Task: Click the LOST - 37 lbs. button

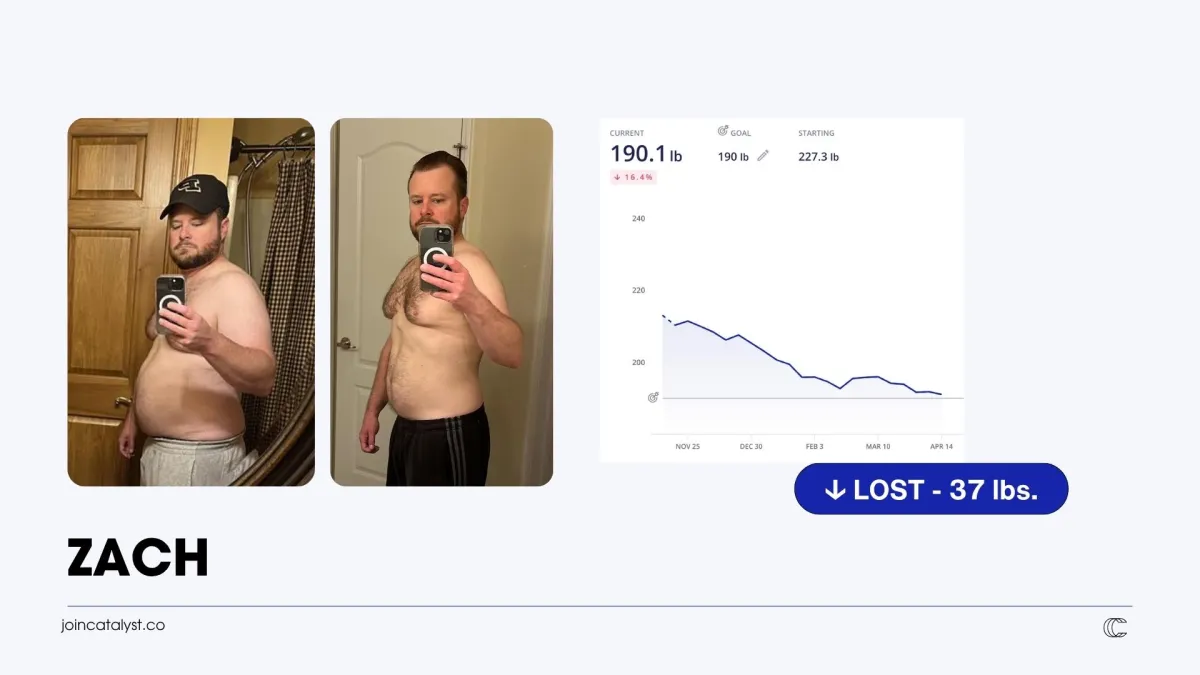Action: tap(931, 489)
